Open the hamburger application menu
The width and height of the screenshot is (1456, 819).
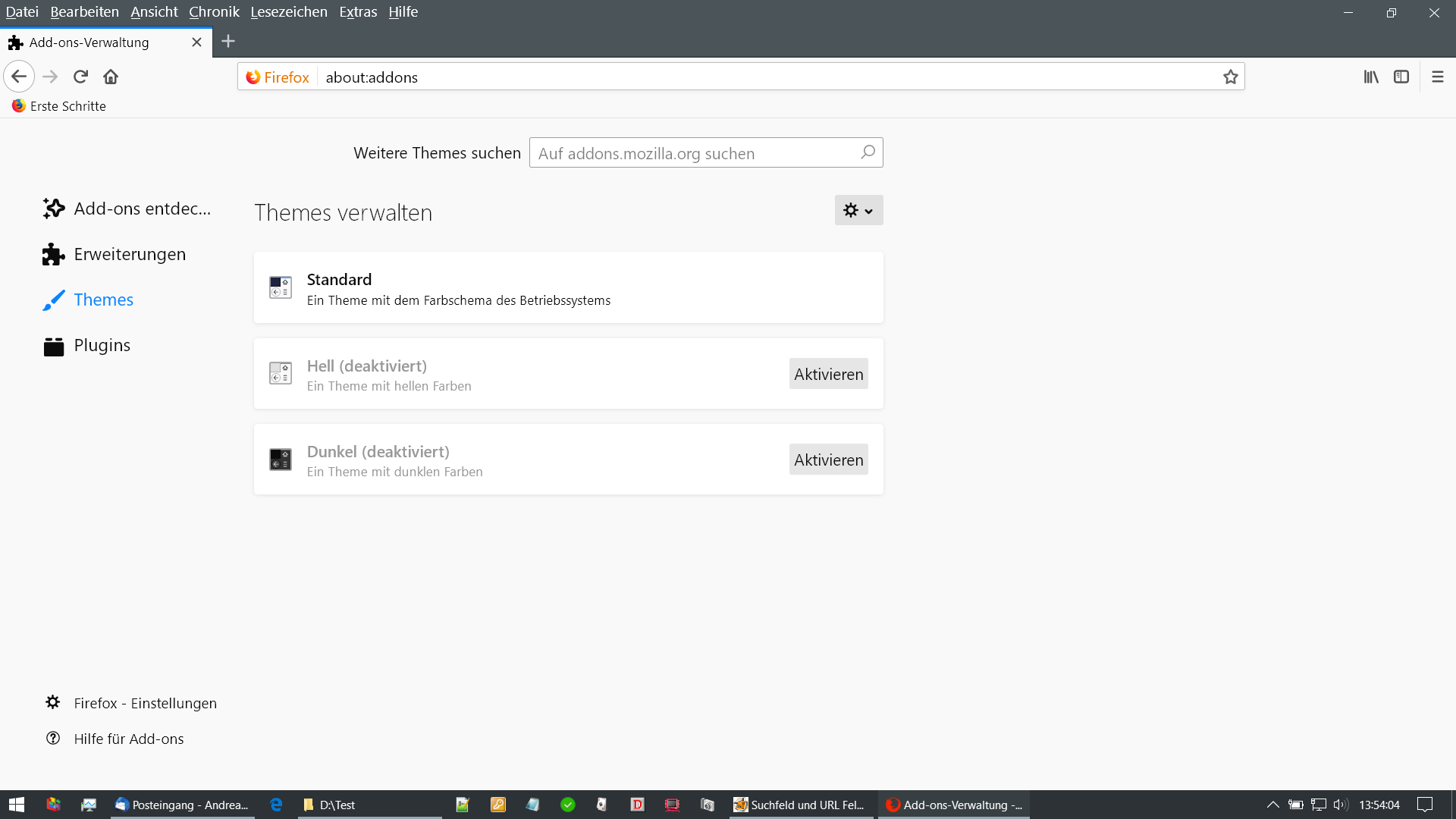1437,77
